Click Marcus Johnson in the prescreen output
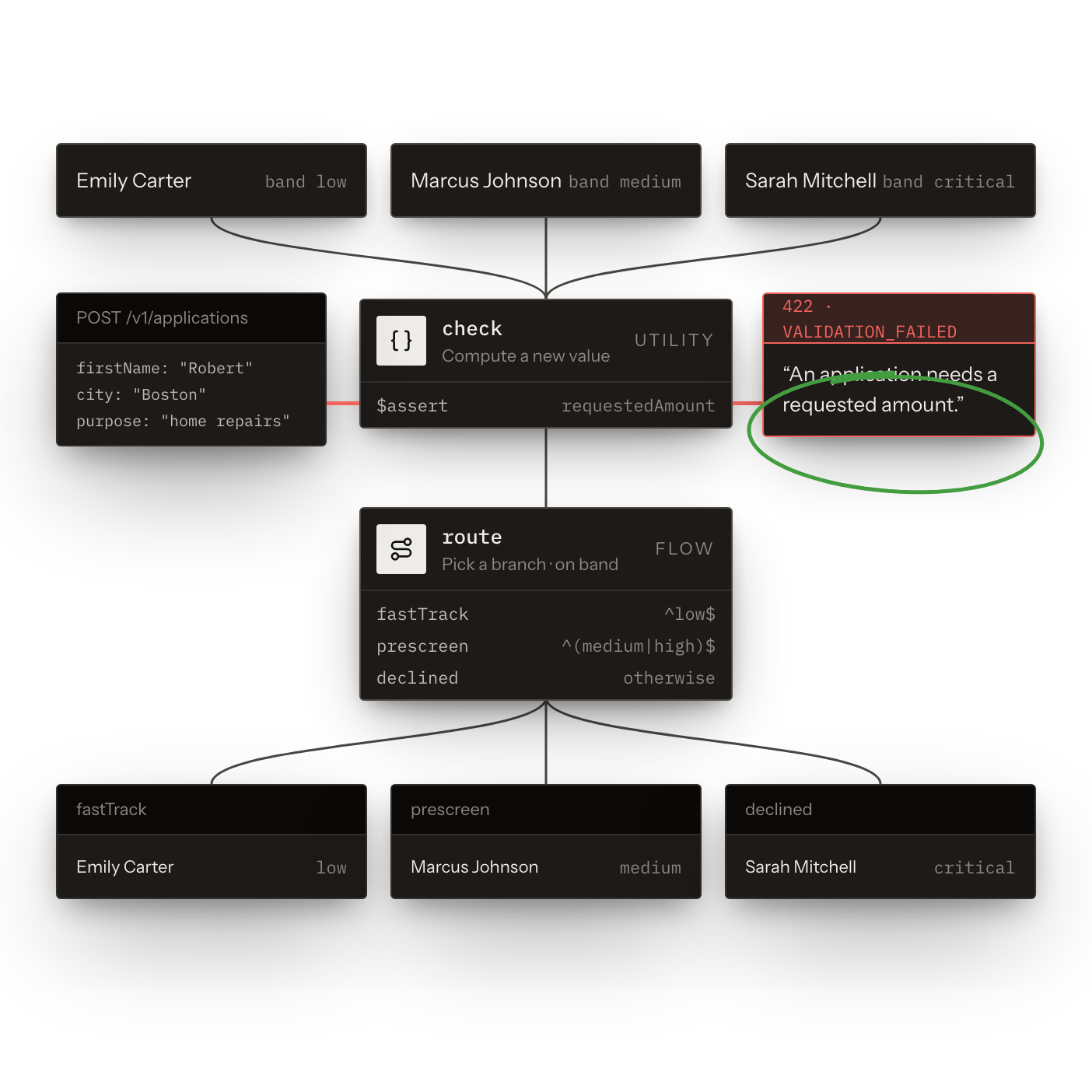 tap(474, 866)
